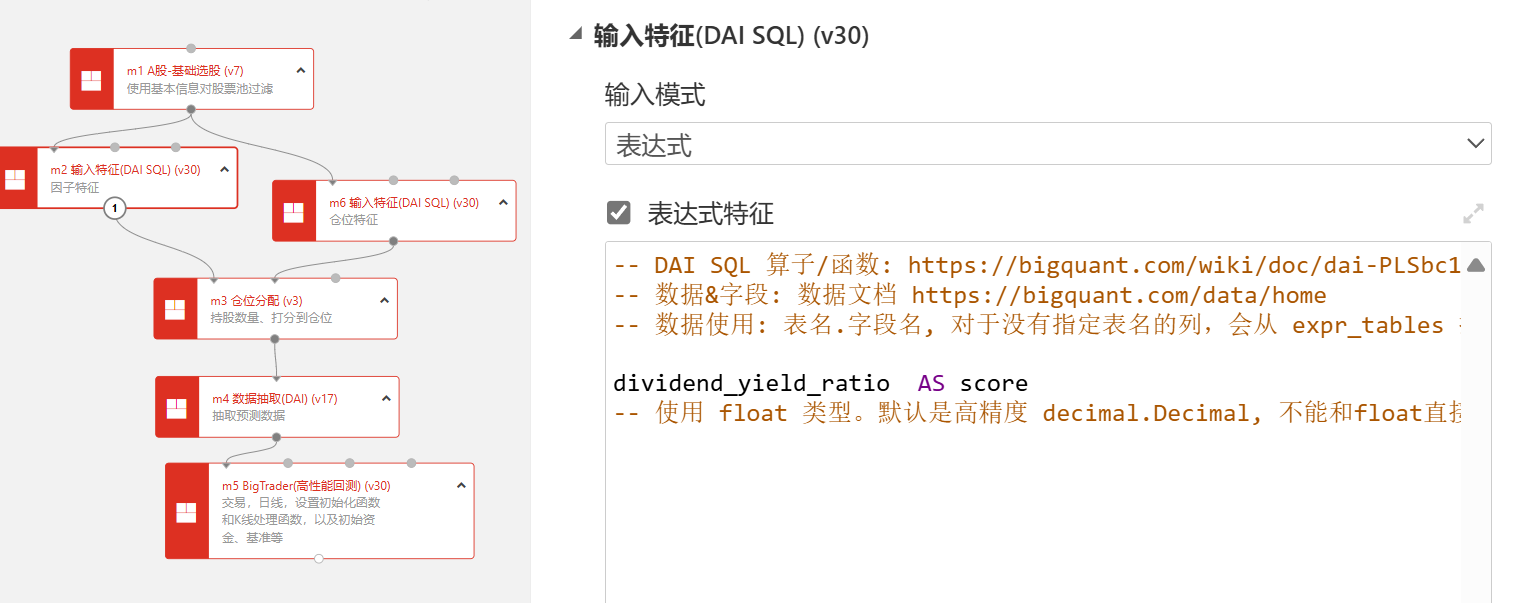This screenshot has height=603, width=1532.
Task: Click the expand editor icon beside 表达式特征
Action: (1472, 214)
